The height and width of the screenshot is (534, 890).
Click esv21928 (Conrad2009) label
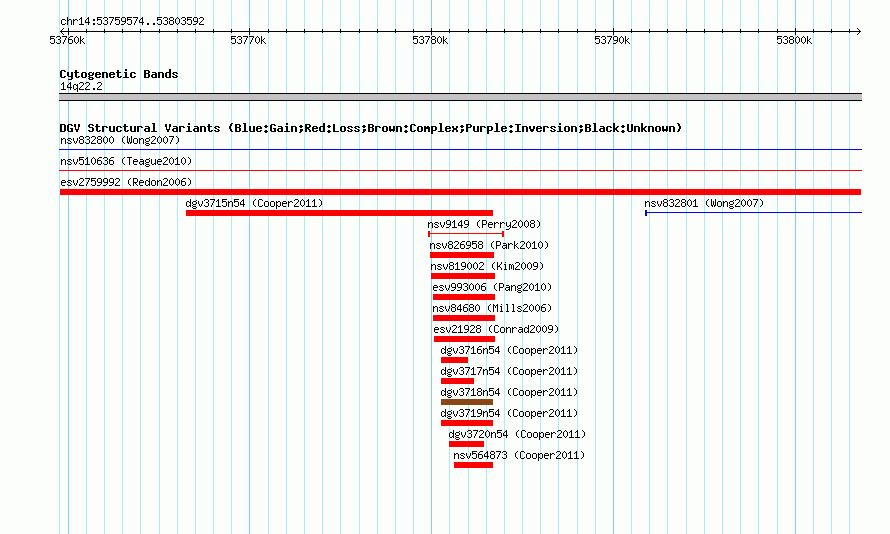(496, 329)
